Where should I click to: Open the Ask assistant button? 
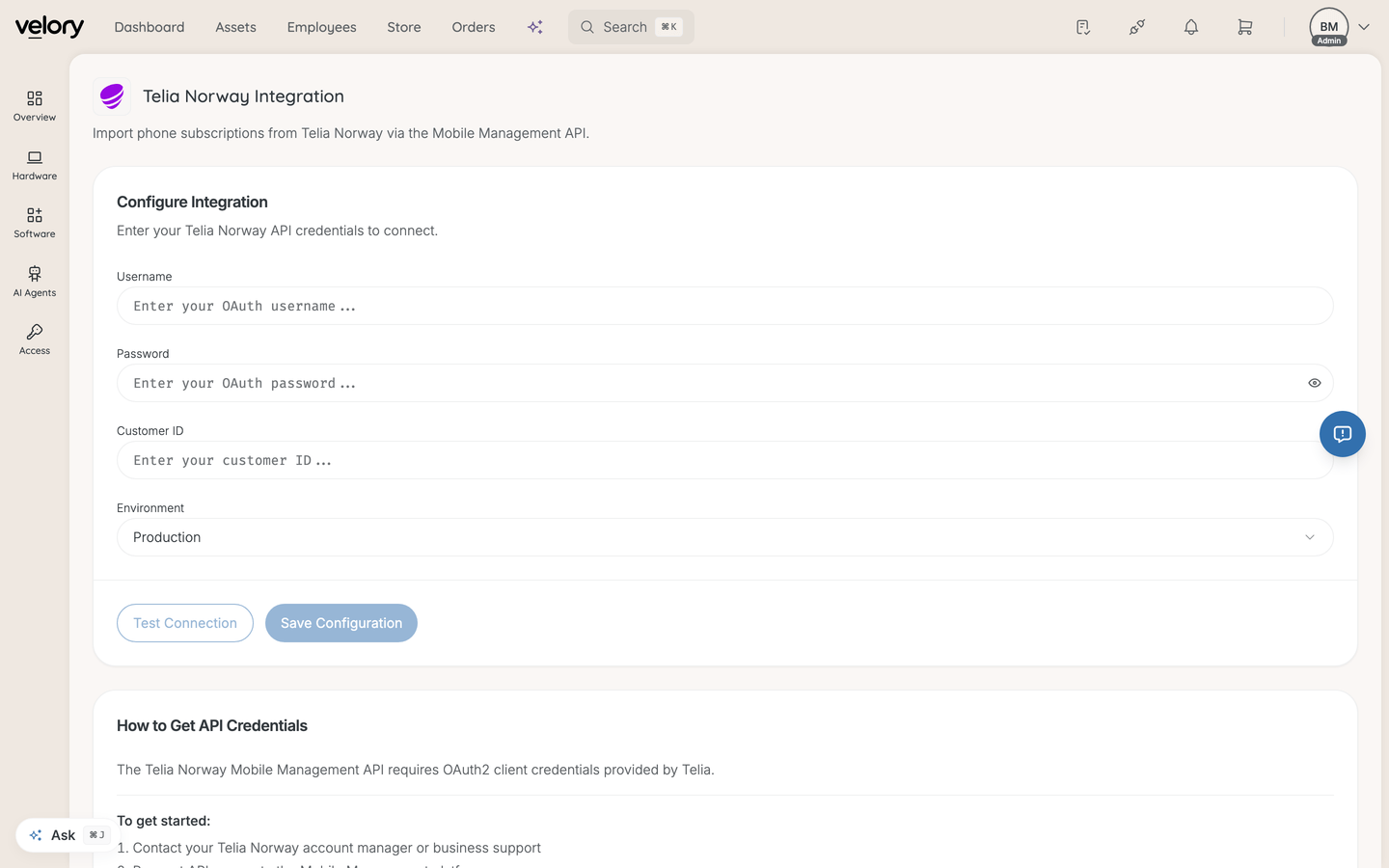click(64, 835)
